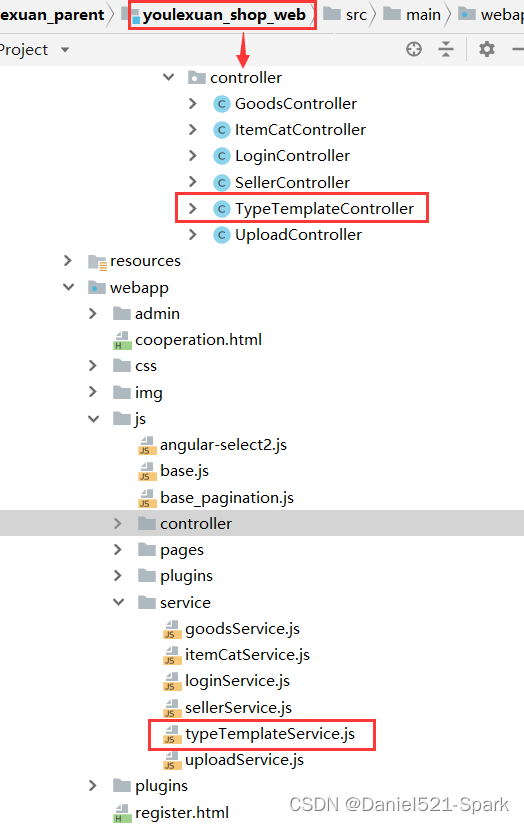Viewport: 524px width, 824px height.
Task: Select the register.html file name
Action: click(x=181, y=813)
